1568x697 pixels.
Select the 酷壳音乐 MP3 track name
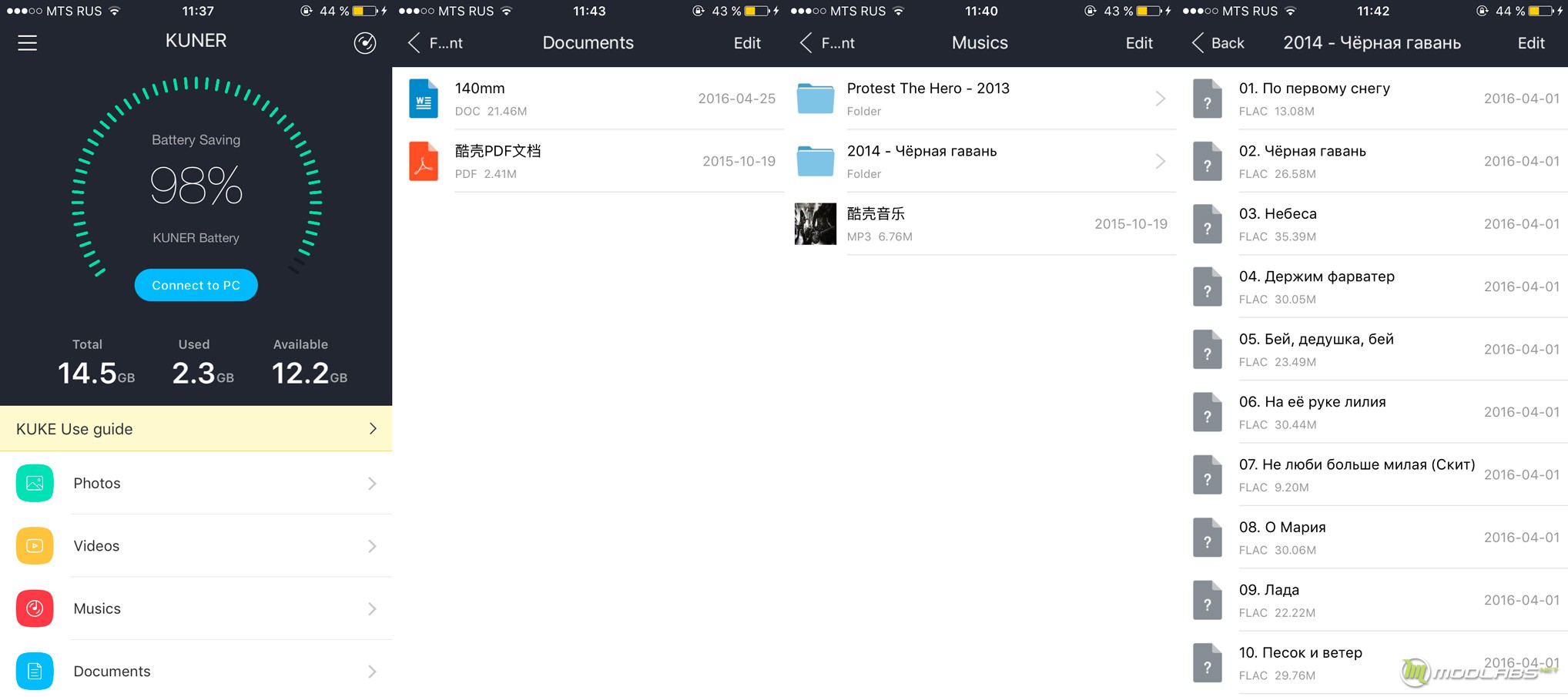(876, 213)
